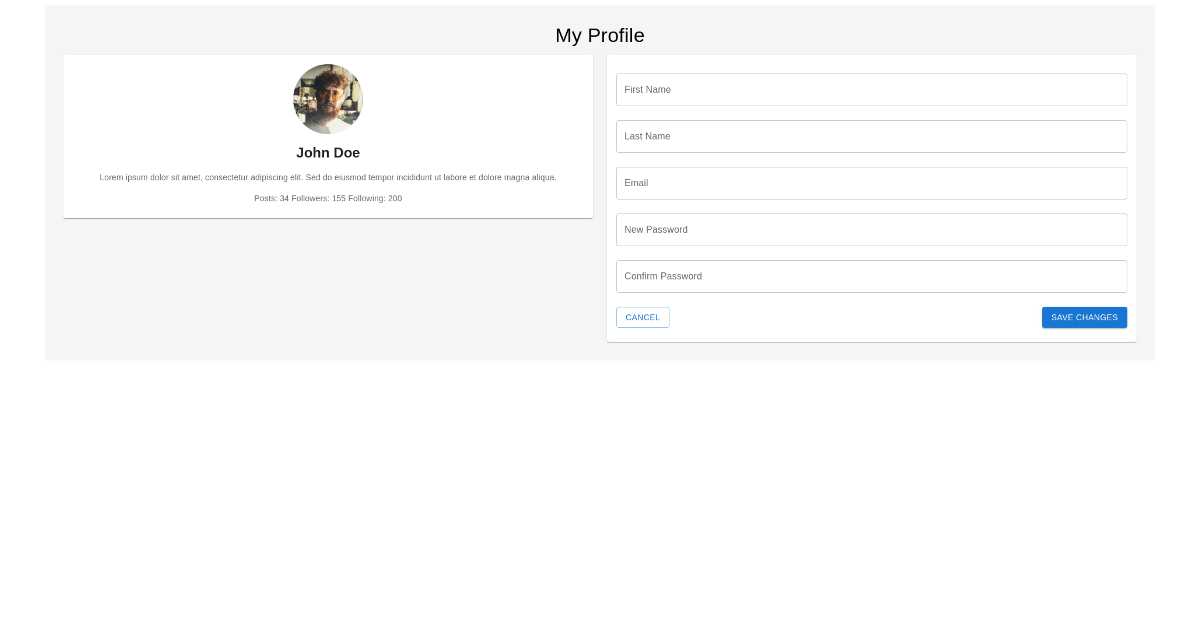Click the John Doe name heading

pyautogui.click(x=328, y=152)
